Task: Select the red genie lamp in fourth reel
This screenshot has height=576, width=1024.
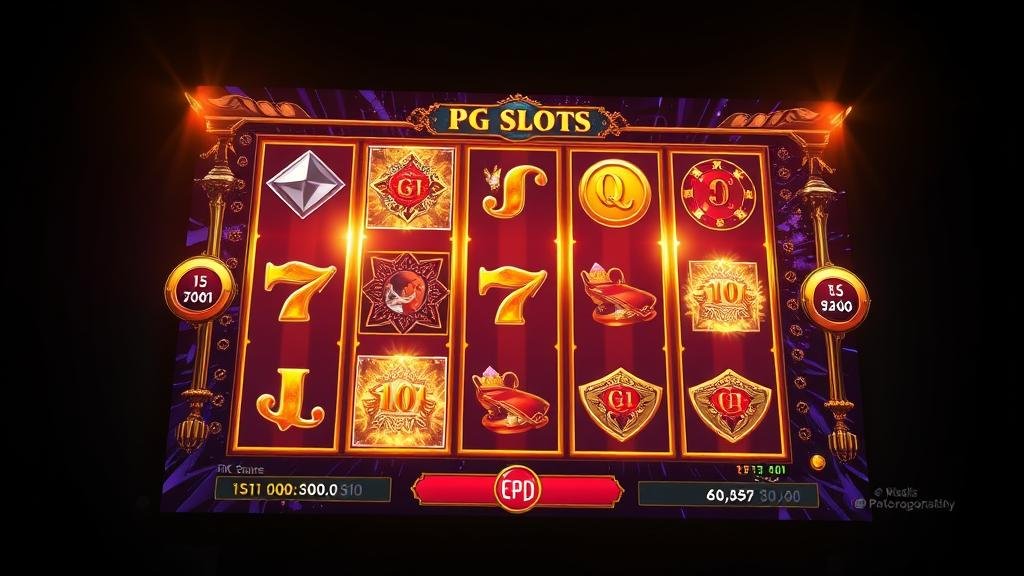Action: coord(616,294)
